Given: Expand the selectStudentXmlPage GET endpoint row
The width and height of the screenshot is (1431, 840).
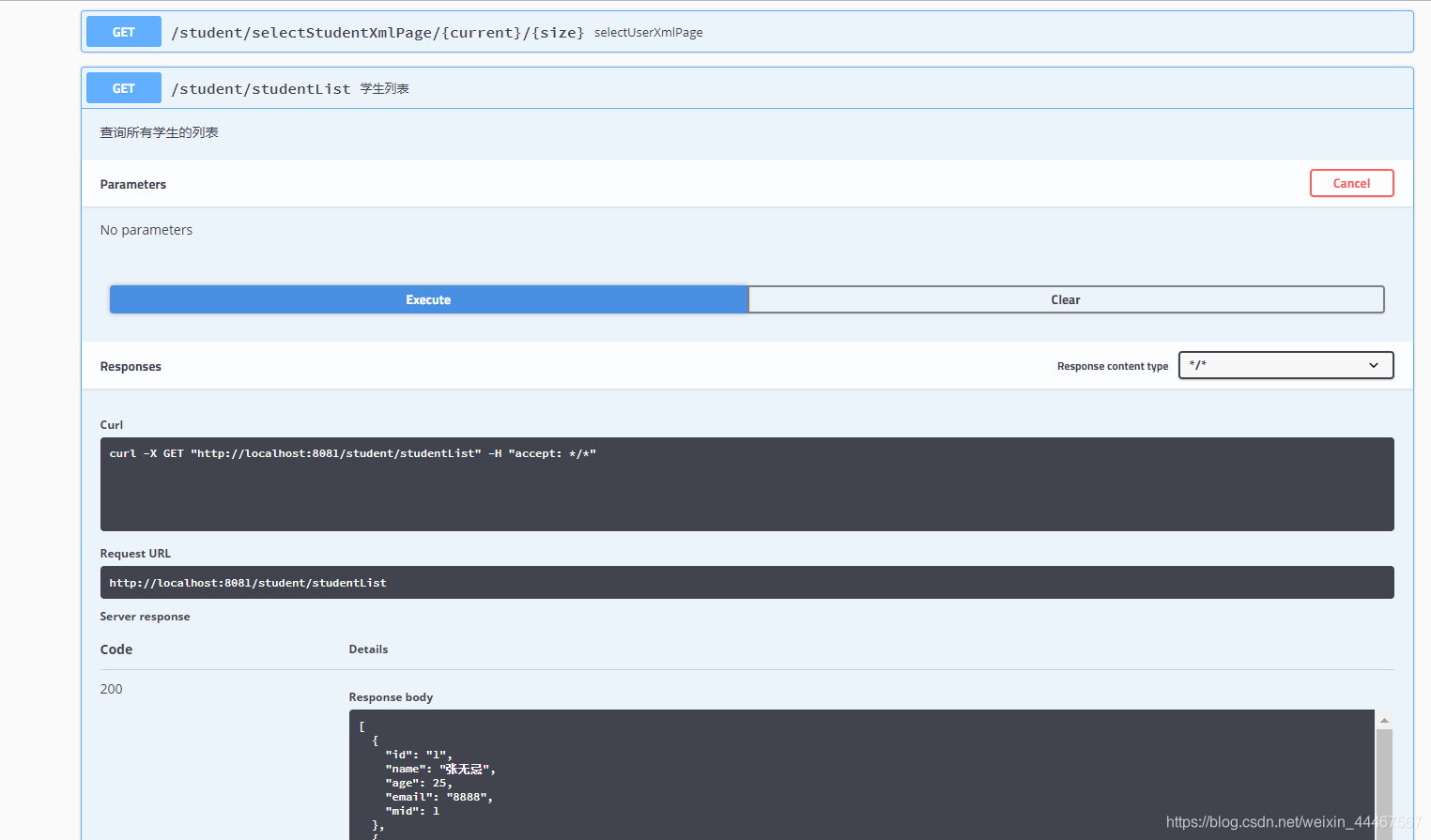Looking at the screenshot, I should pos(746,32).
